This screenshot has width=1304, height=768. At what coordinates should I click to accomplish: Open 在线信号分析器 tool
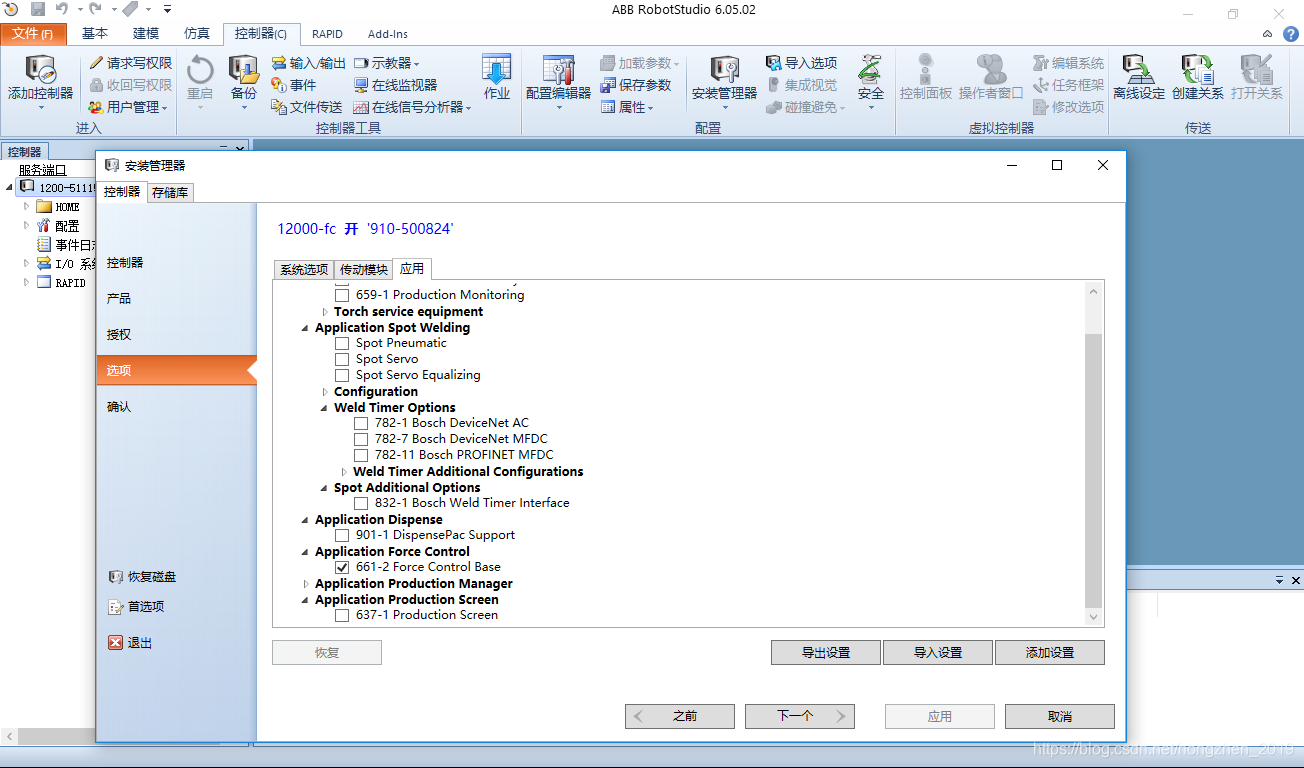(412, 107)
